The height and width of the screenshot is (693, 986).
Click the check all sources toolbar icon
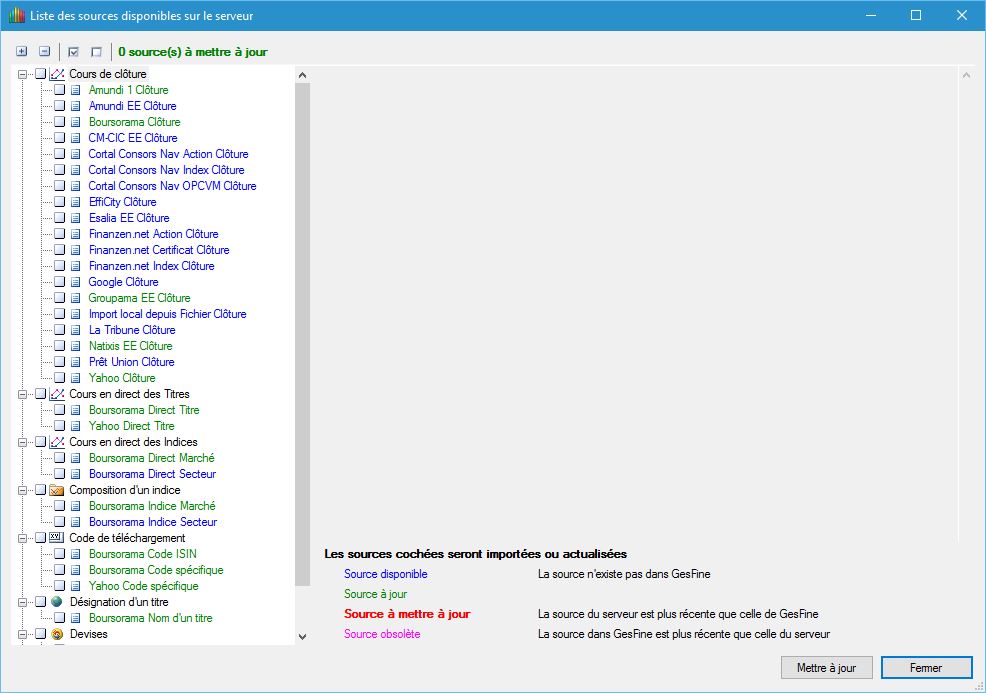[x=74, y=51]
